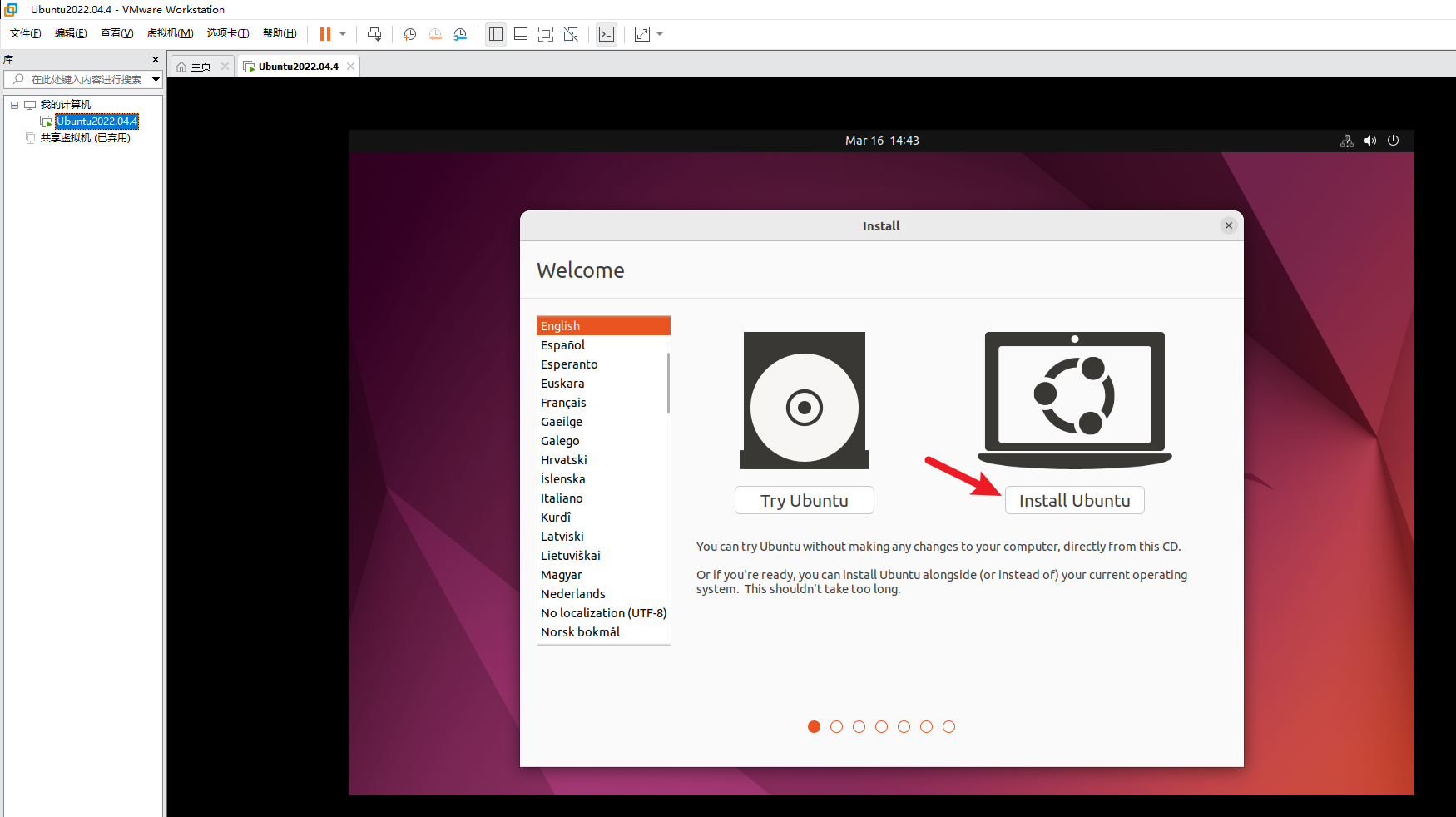The width and height of the screenshot is (1456, 817).
Task: Toggle the library sidebar view
Action: pos(496,34)
